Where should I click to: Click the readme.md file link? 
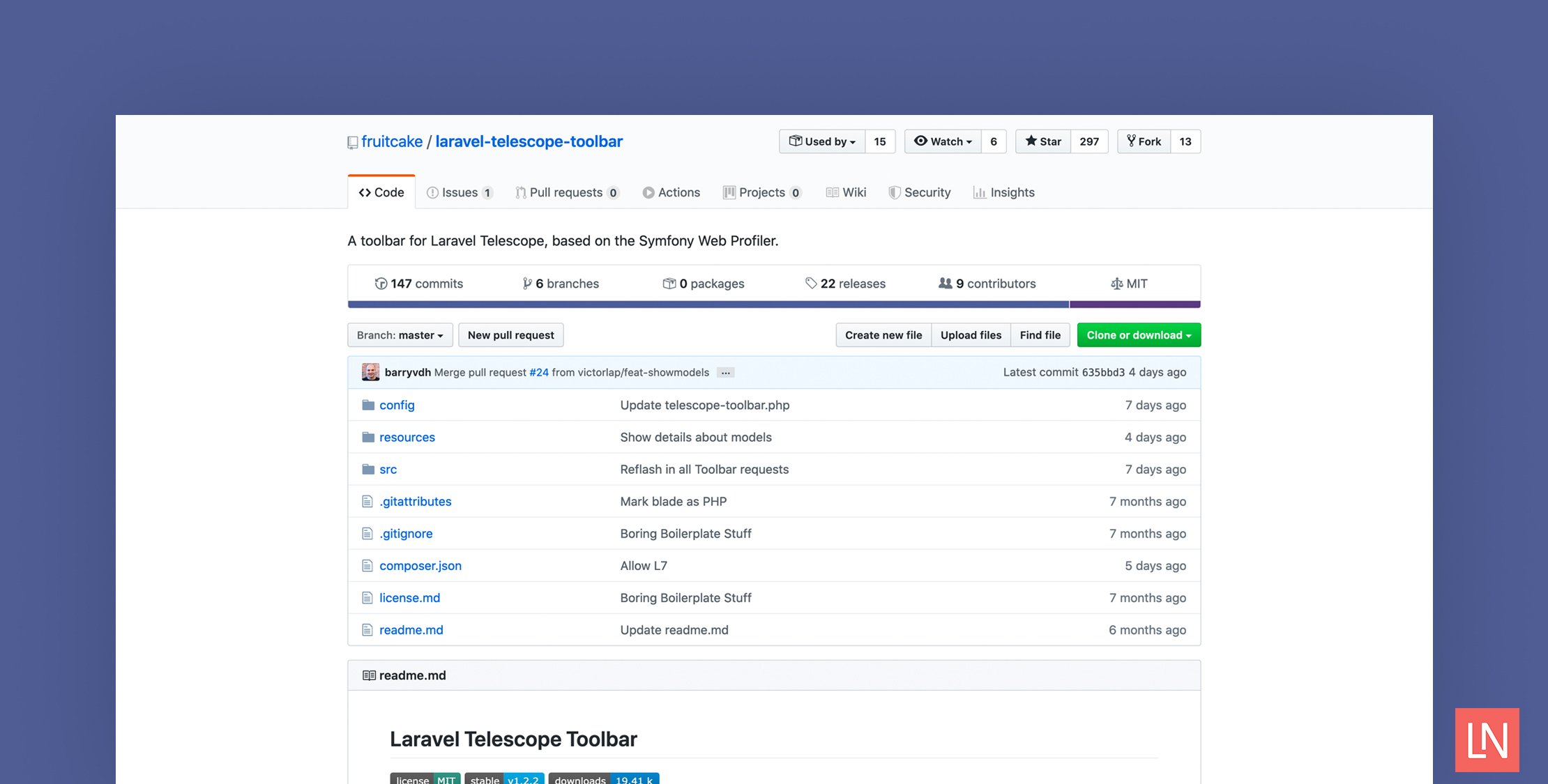[x=411, y=629]
